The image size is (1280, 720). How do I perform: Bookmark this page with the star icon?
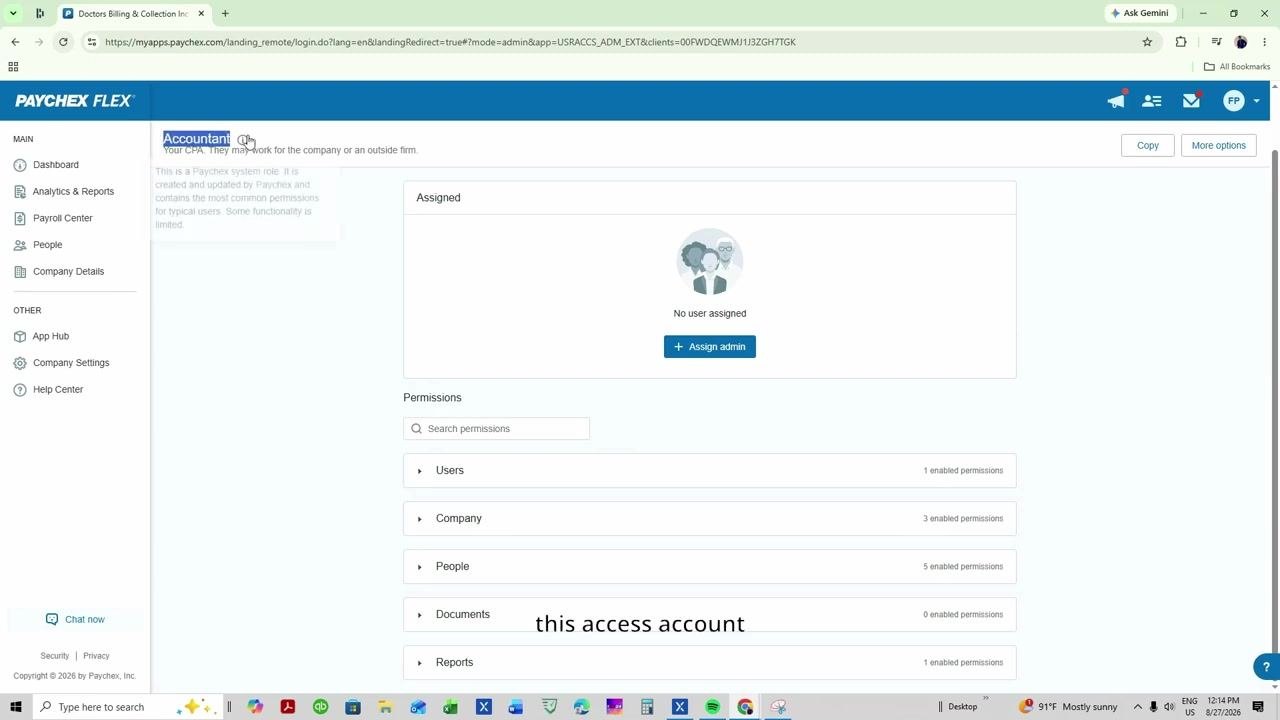click(1147, 42)
